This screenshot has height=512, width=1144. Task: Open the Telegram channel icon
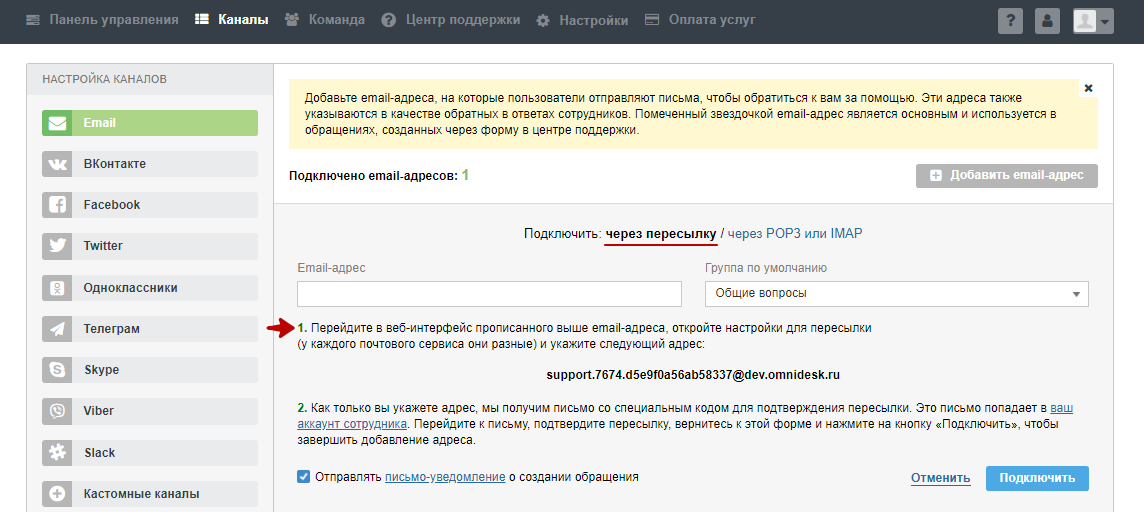(57, 329)
